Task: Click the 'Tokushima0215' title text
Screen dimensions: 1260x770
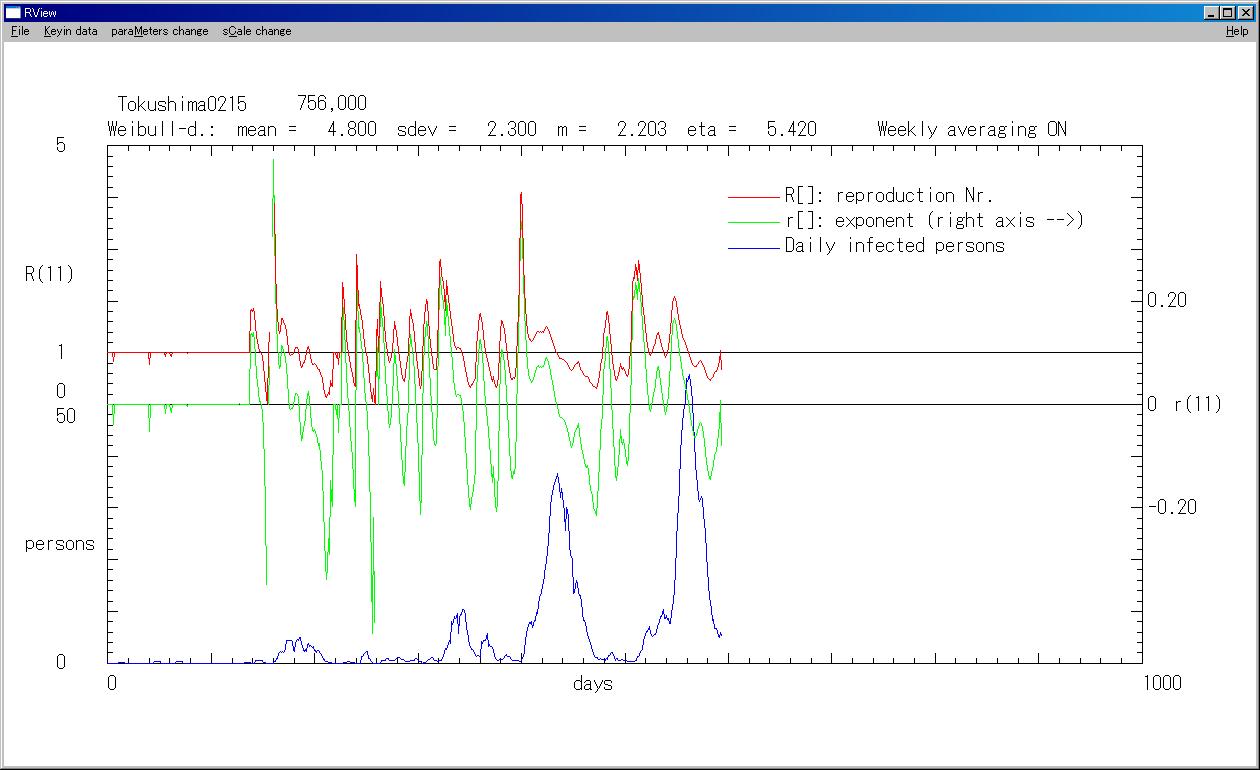Action: 182,104
